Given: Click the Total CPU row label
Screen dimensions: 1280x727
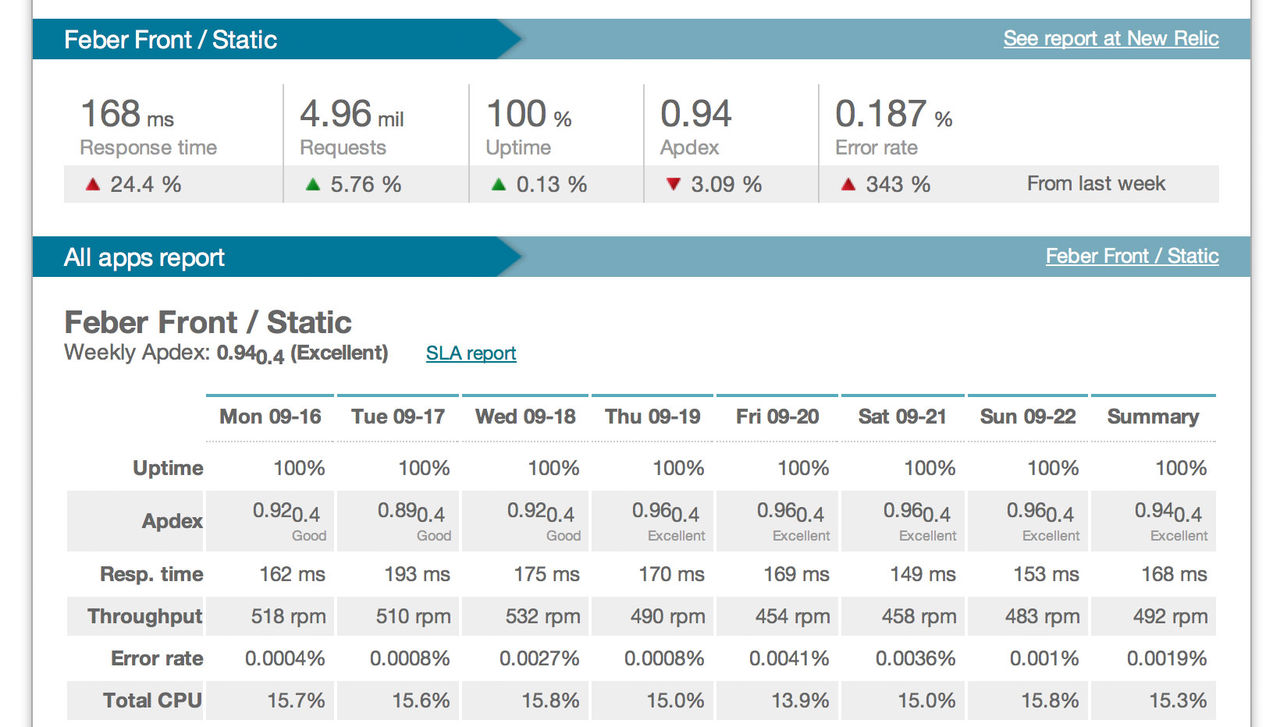Looking at the screenshot, I should pyautogui.click(x=152, y=700).
